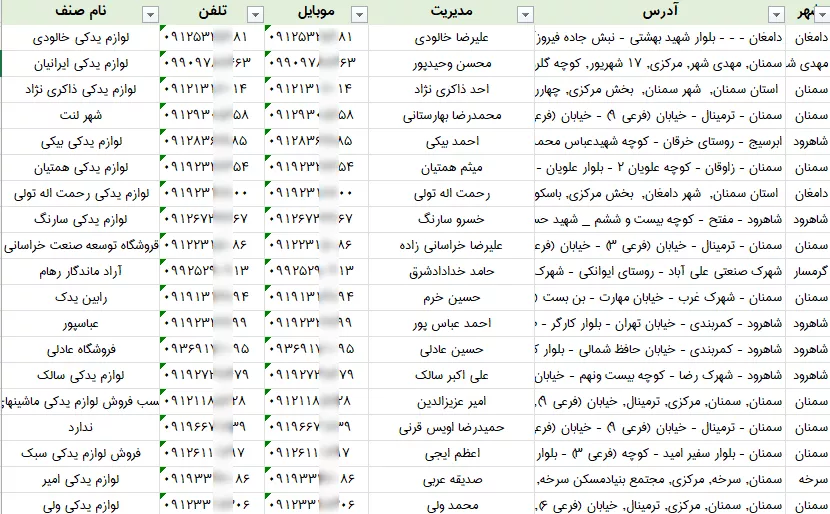Select the manager cell خسرو سارنگ
Image resolution: width=830 pixels, height=514 pixels.
point(452,219)
